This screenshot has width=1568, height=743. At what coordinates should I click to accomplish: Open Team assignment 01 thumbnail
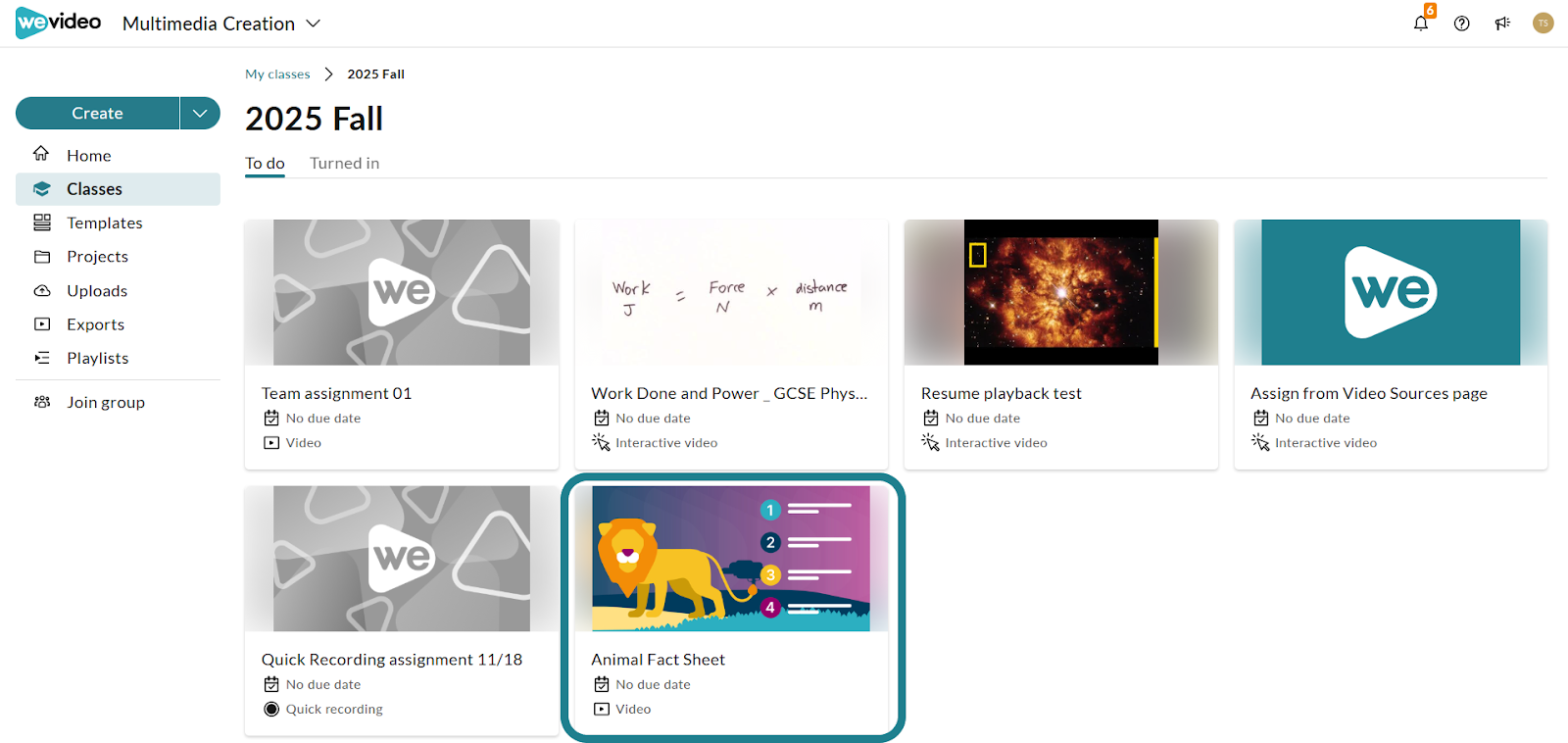coord(402,292)
